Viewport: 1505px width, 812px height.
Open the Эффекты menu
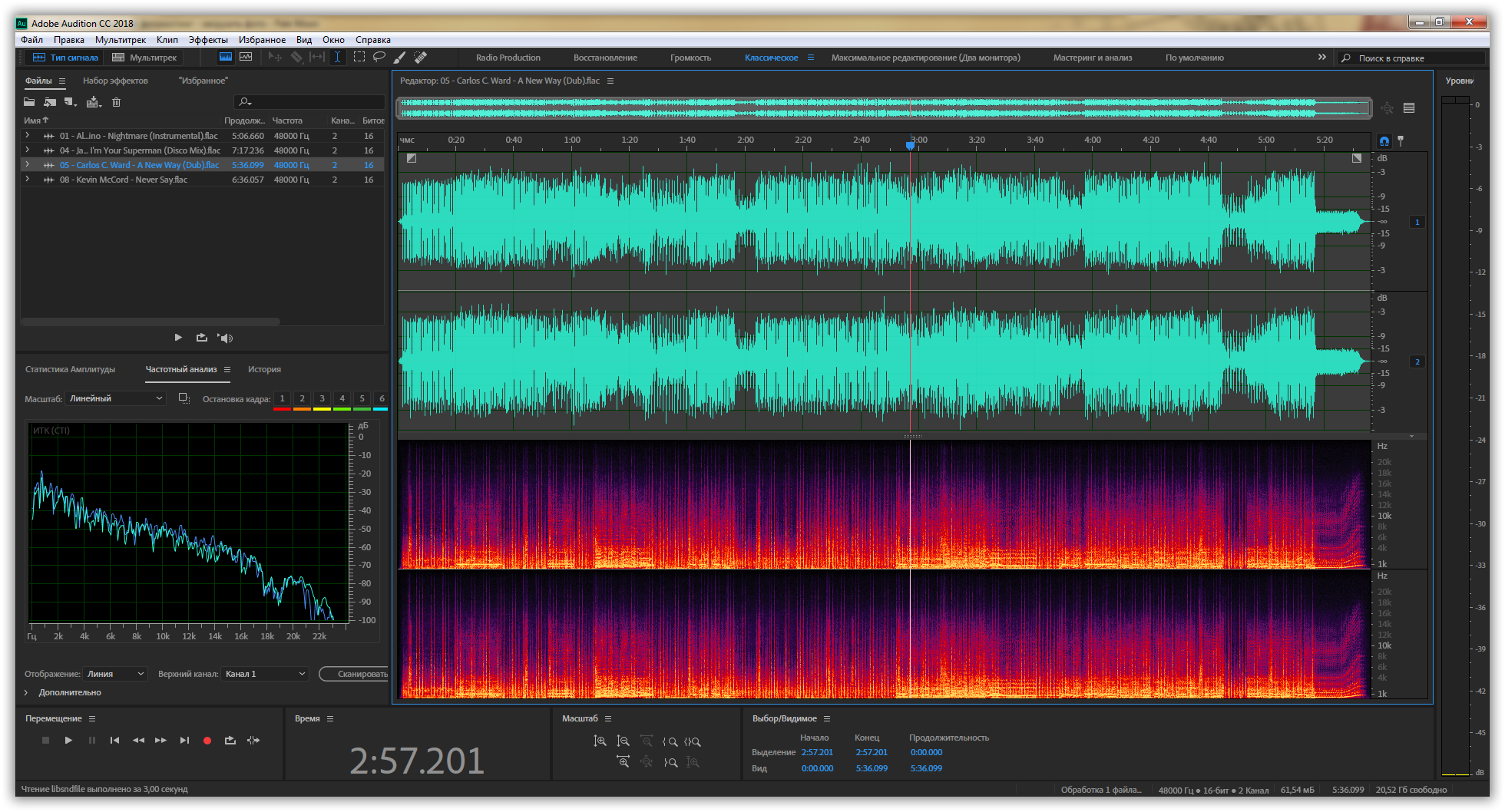click(x=208, y=40)
